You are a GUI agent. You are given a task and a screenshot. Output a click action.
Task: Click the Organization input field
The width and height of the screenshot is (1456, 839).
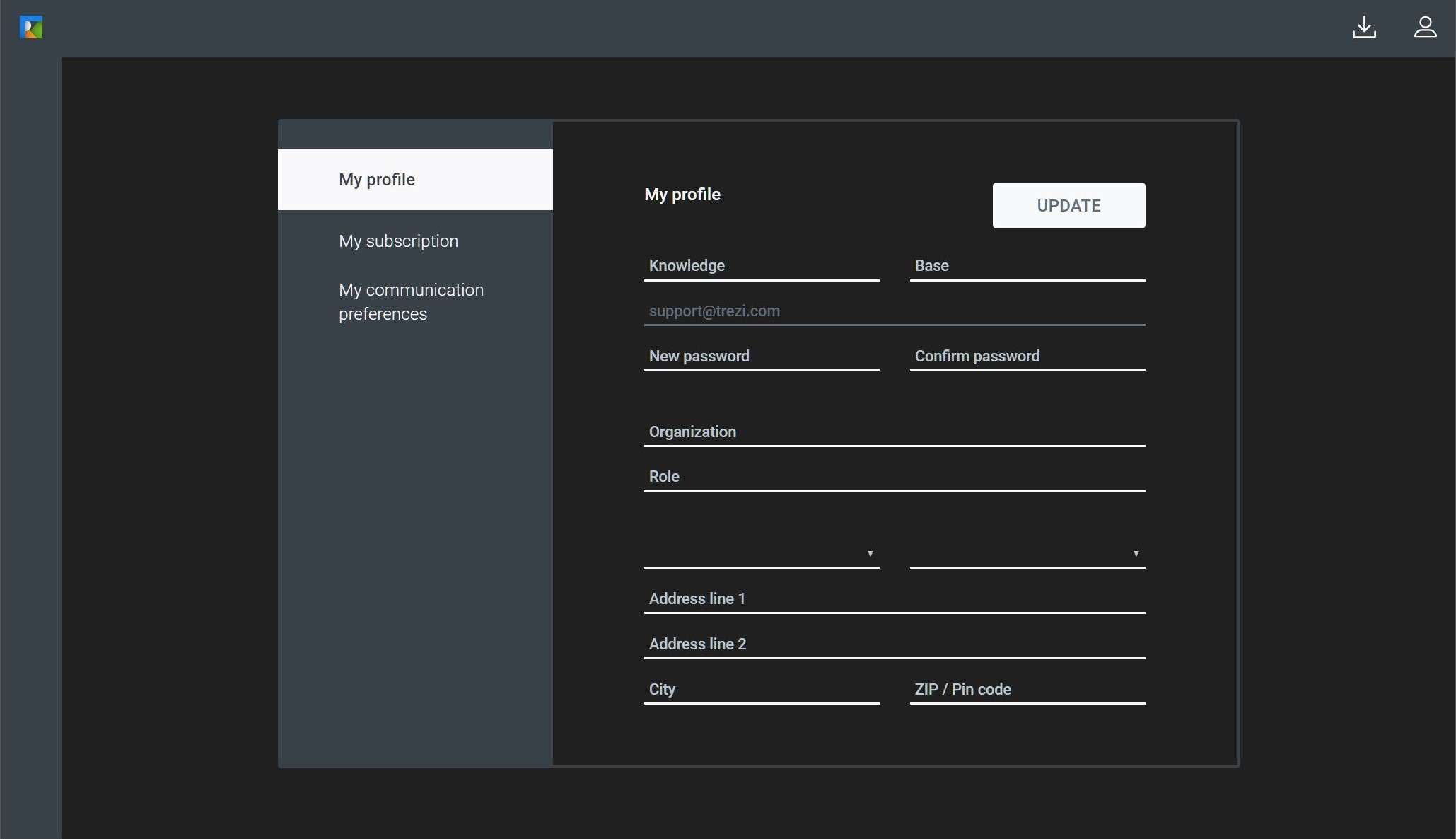coord(894,432)
